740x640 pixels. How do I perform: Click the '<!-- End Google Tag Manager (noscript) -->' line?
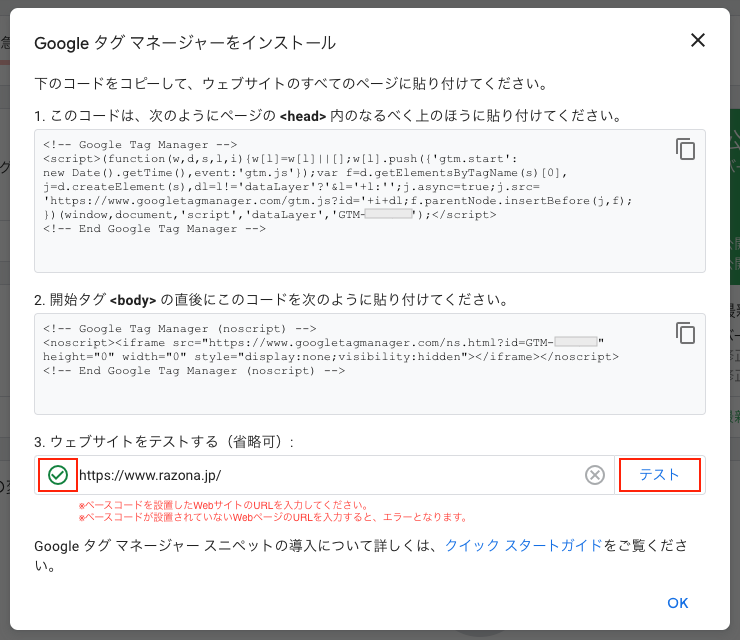(x=194, y=371)
